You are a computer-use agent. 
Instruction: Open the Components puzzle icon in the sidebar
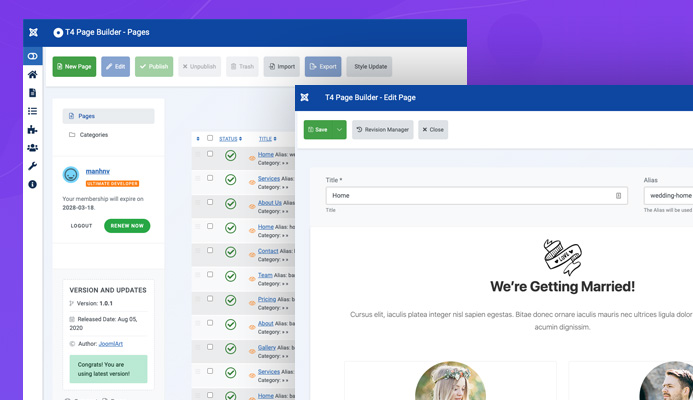tap(32, 130)
